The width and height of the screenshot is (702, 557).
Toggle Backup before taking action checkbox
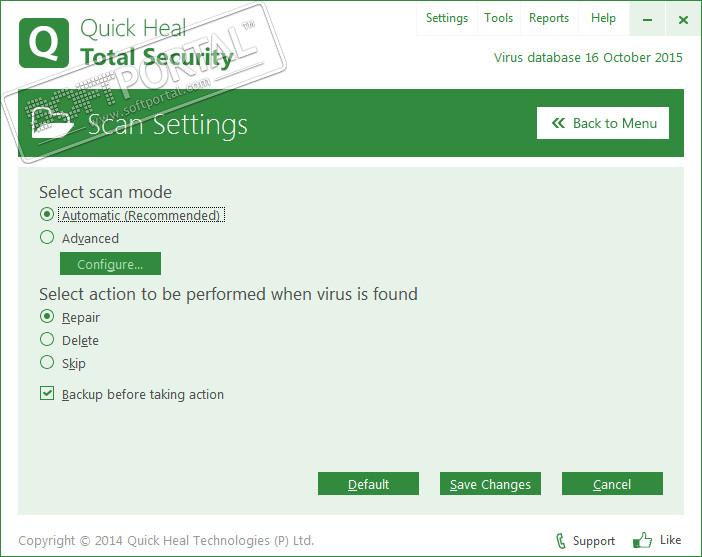[x=47, y=394]
